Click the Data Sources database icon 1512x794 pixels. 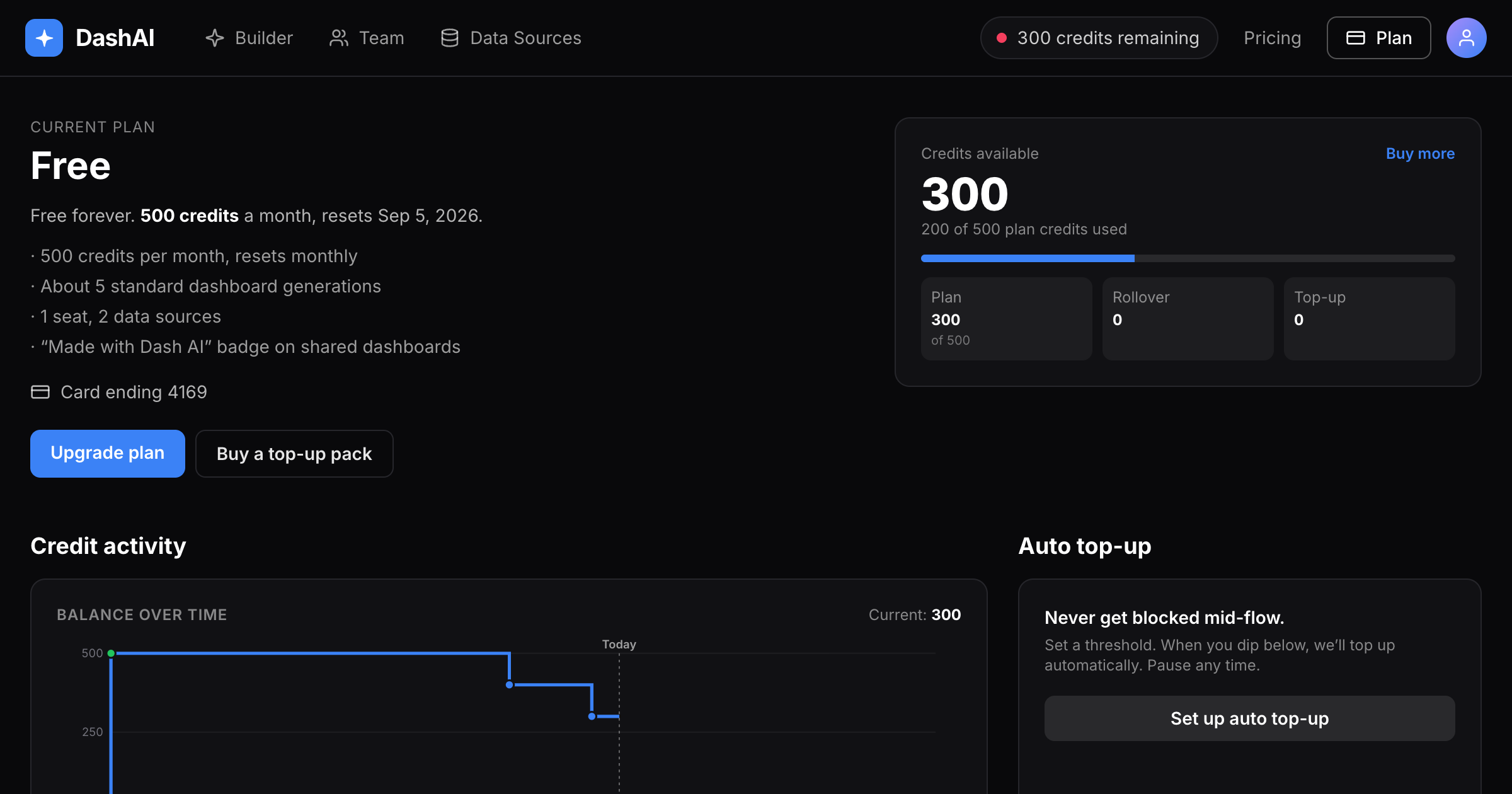click(x=450, y=38)
